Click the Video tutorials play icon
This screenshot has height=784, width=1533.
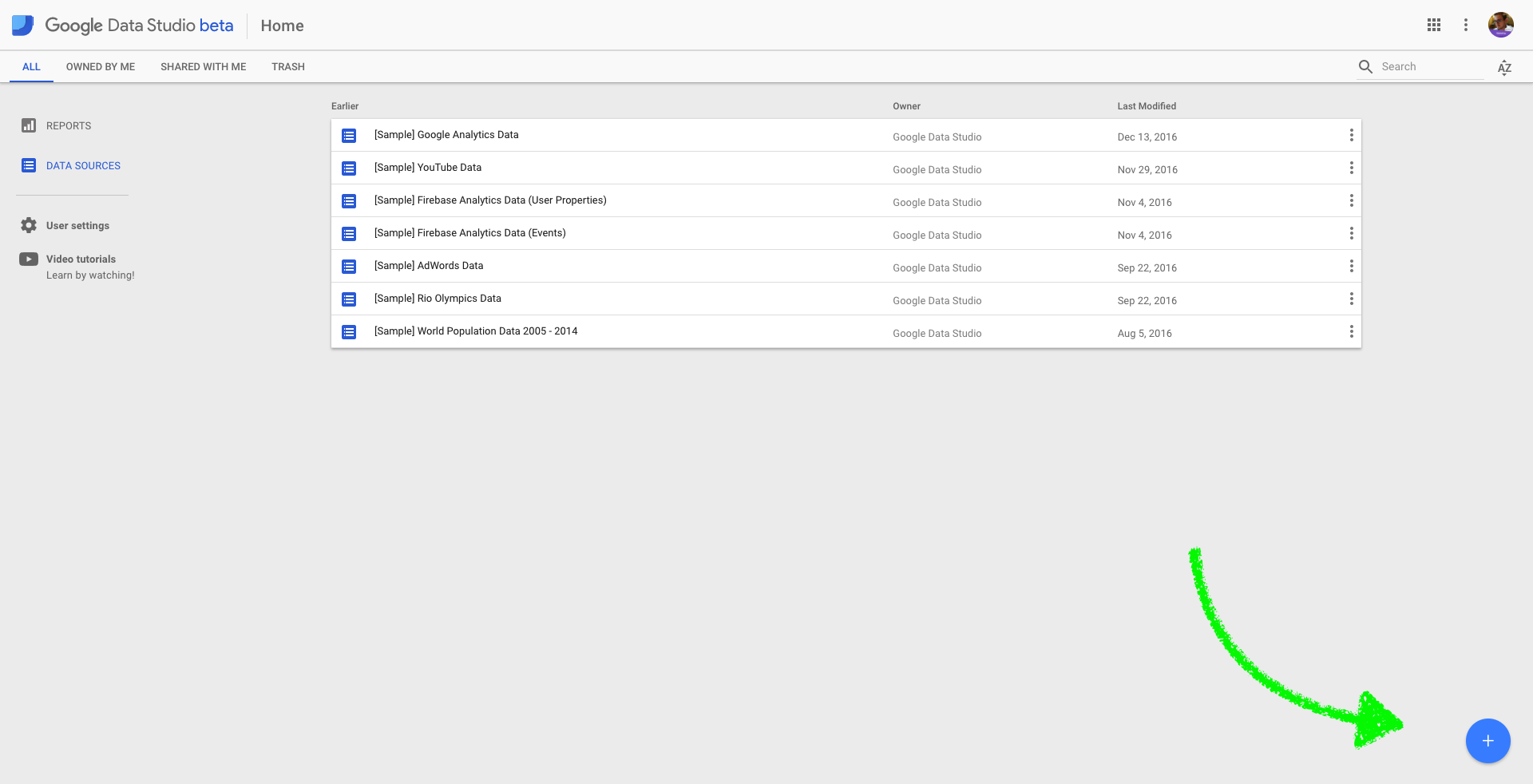point(29,259)
